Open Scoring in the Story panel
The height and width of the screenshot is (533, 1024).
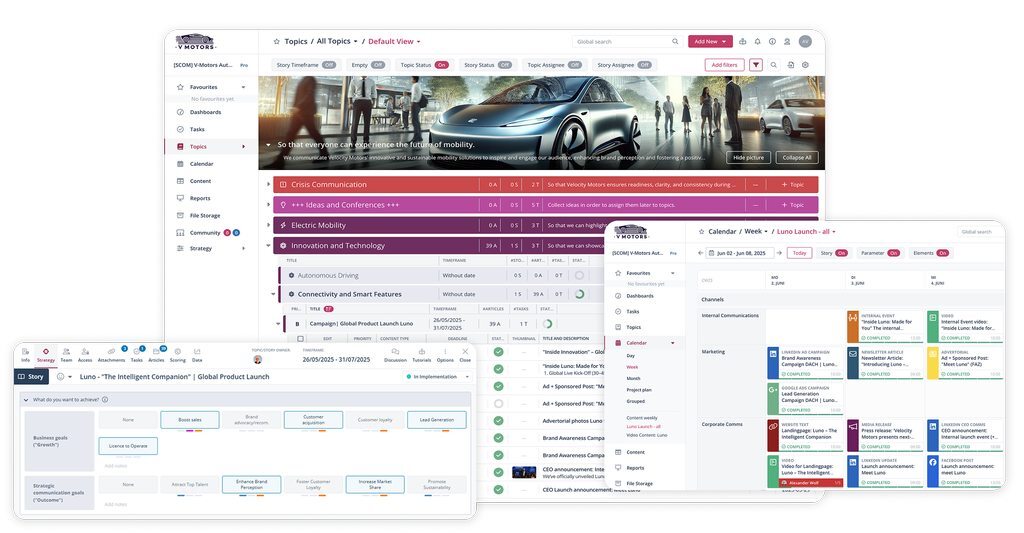[x=178, y=355]
